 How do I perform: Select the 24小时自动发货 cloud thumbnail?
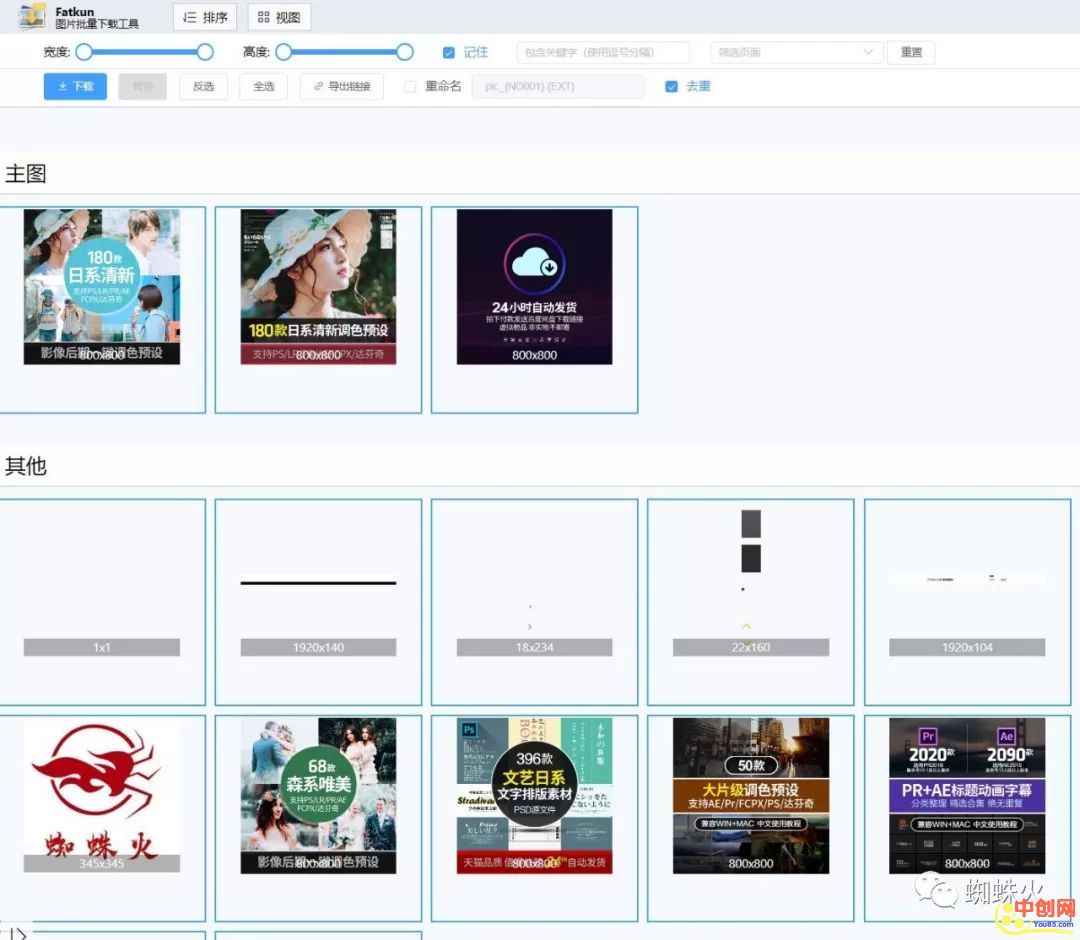(x=534, y=287)
